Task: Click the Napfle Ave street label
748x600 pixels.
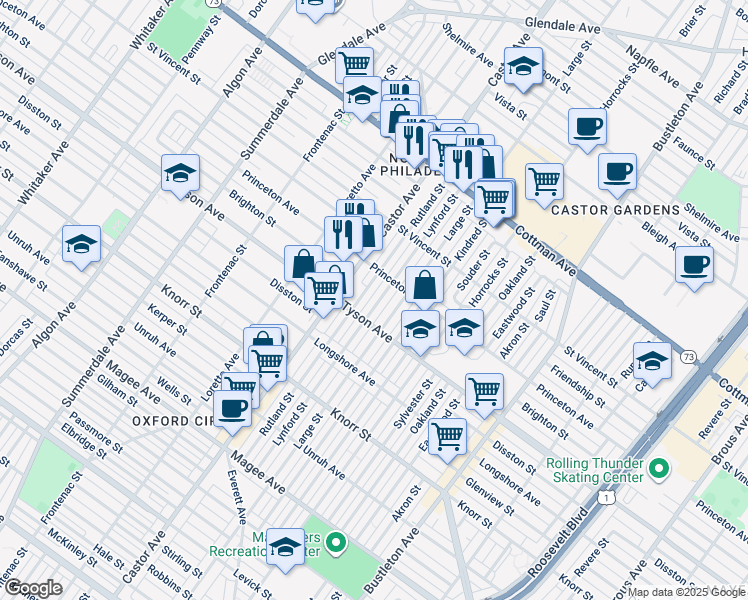Action: tap(652, 67)
